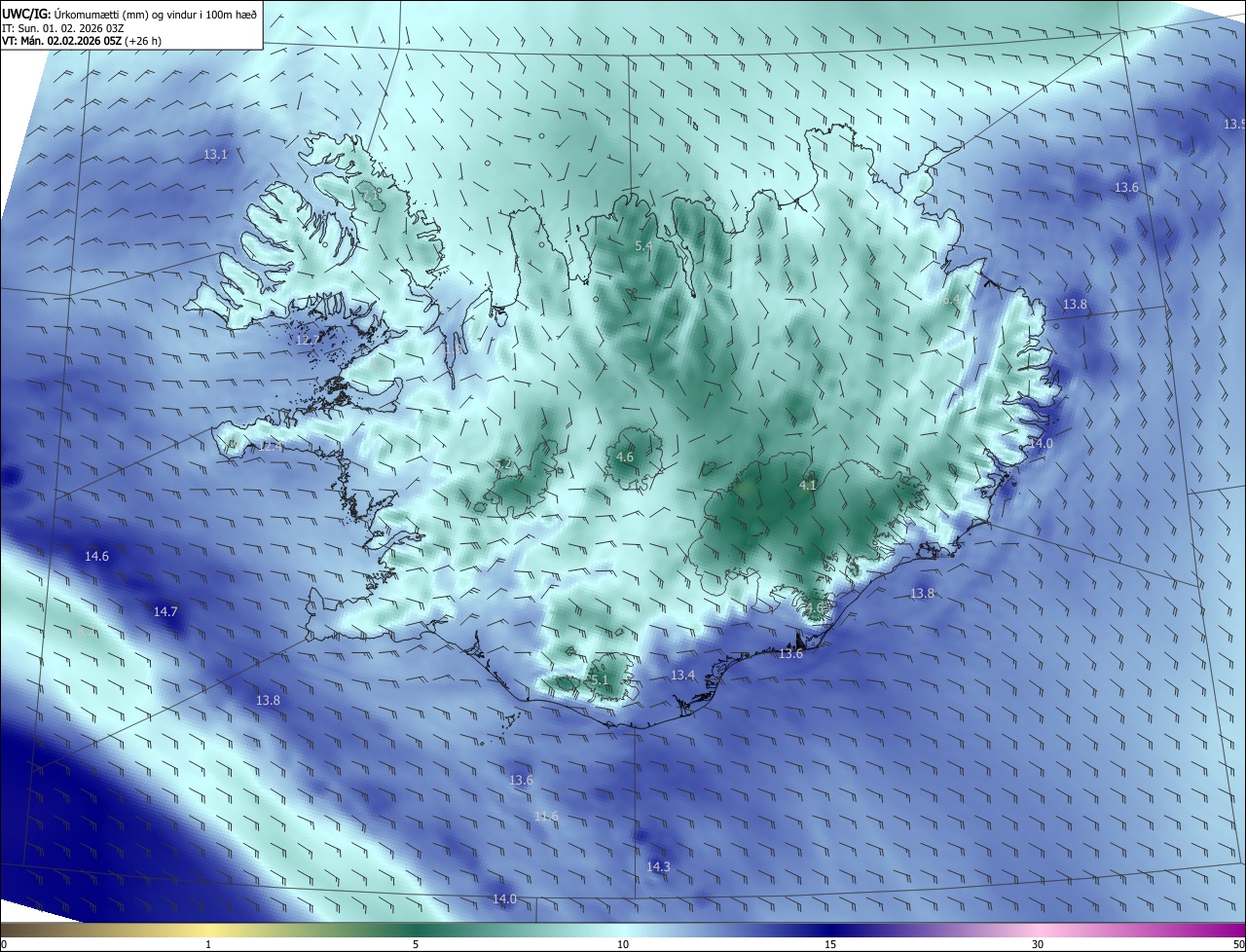The height and width of the screenshot is (952, 1246).
Task: Click the 13.4 value near the south coast
Action: [x=682, y=675]
